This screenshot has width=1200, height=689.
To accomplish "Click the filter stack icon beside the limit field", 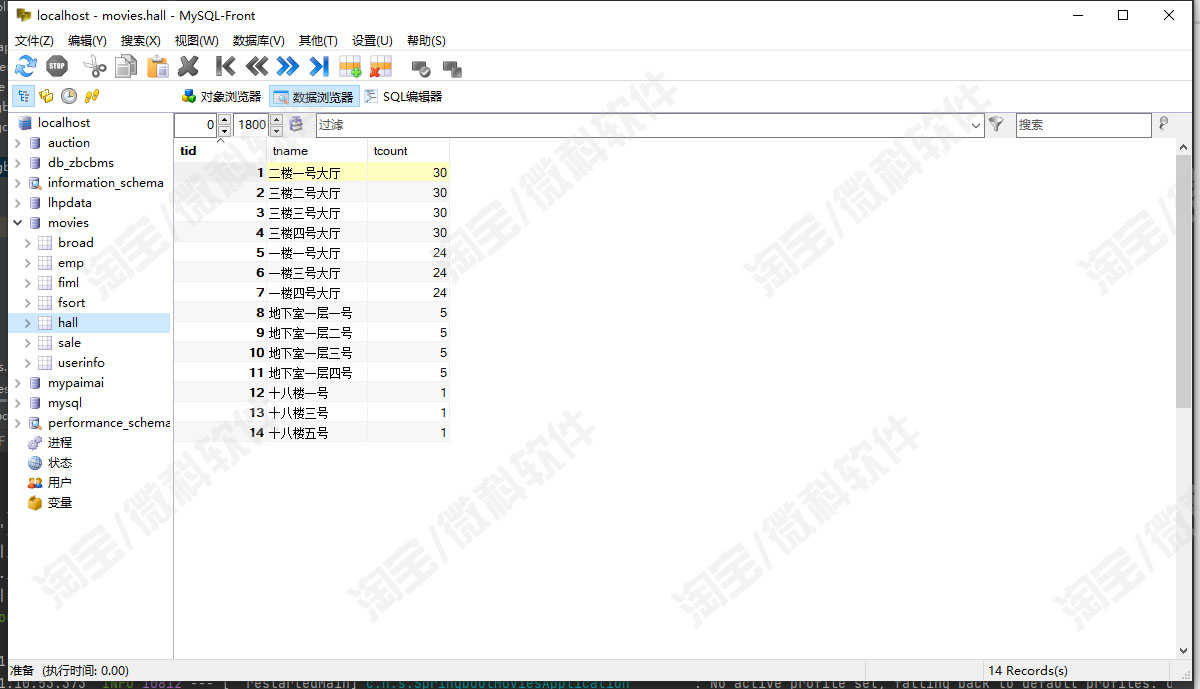I will [296, 124].
